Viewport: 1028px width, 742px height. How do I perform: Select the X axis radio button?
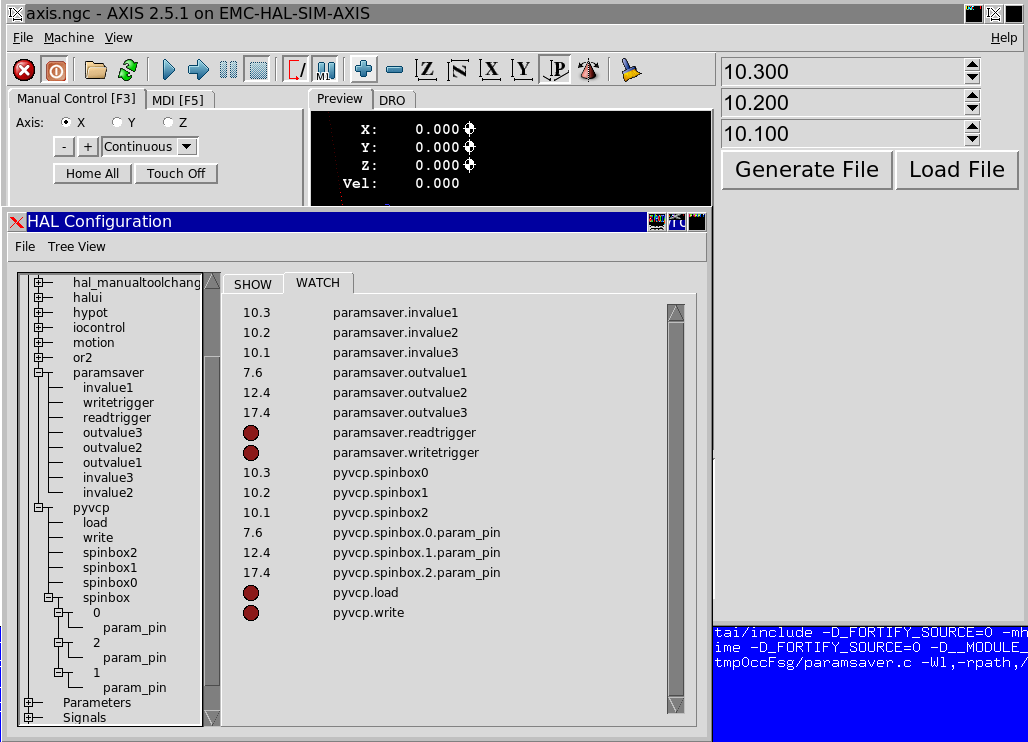66,123
